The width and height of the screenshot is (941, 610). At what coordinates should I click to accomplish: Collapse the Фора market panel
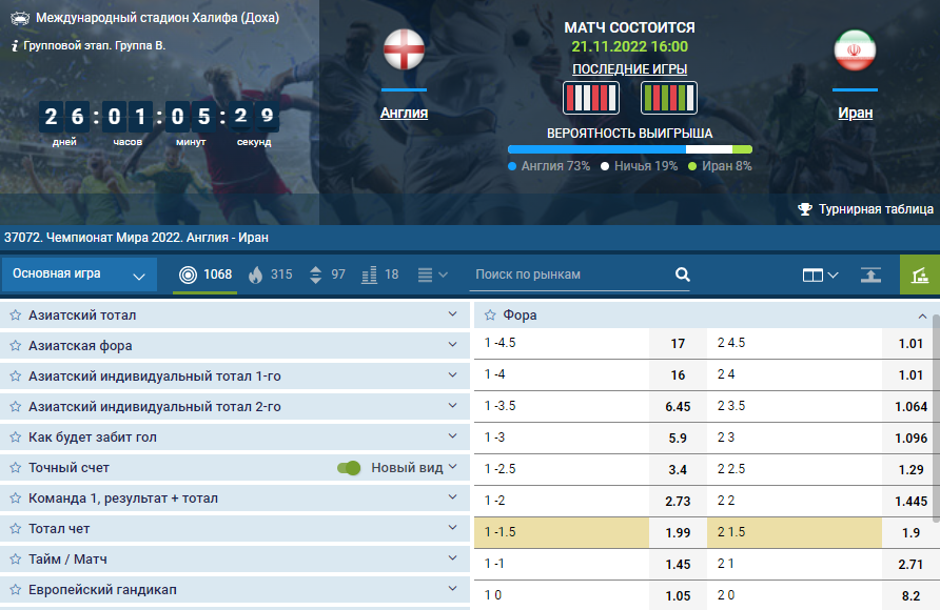click(922, 316)
